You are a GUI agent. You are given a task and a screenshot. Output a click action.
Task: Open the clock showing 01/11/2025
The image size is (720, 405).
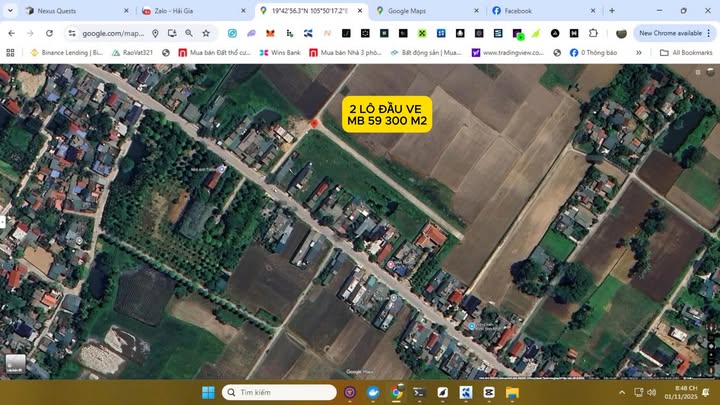pos(681,392)
